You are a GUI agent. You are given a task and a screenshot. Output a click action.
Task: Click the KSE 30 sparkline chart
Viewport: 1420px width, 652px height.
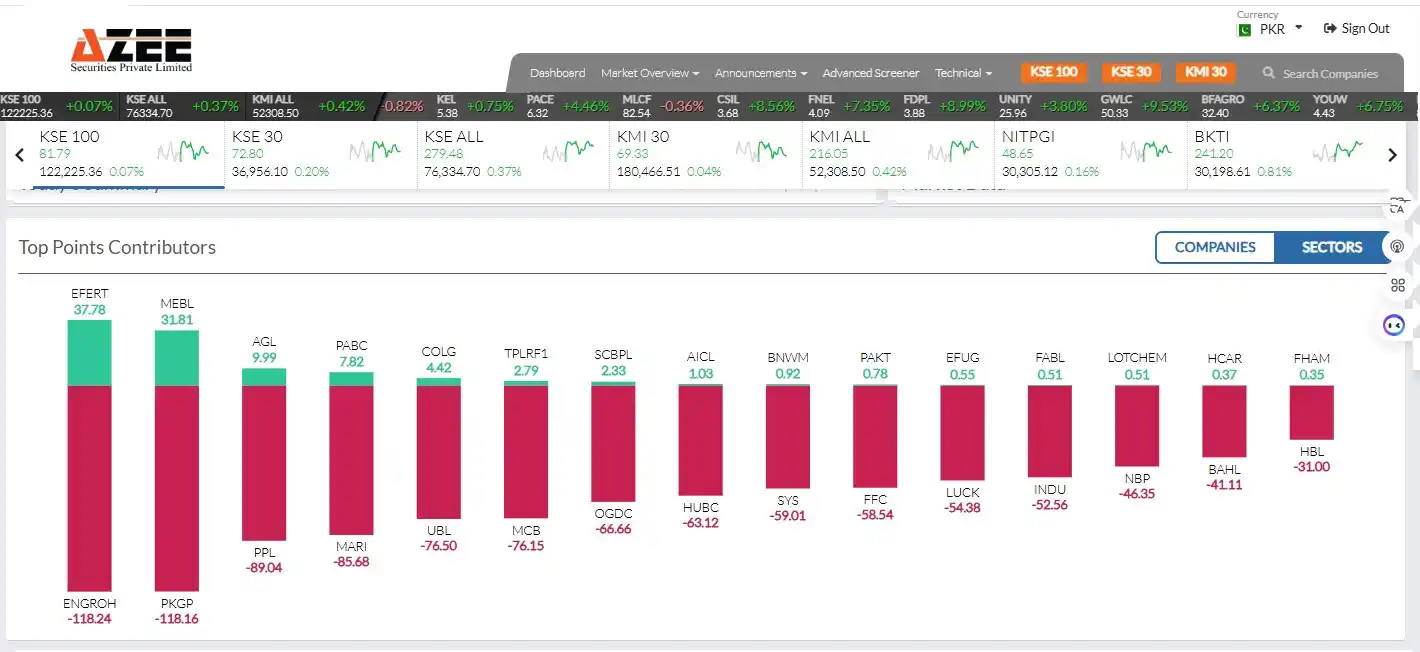(x=375, y=151)
